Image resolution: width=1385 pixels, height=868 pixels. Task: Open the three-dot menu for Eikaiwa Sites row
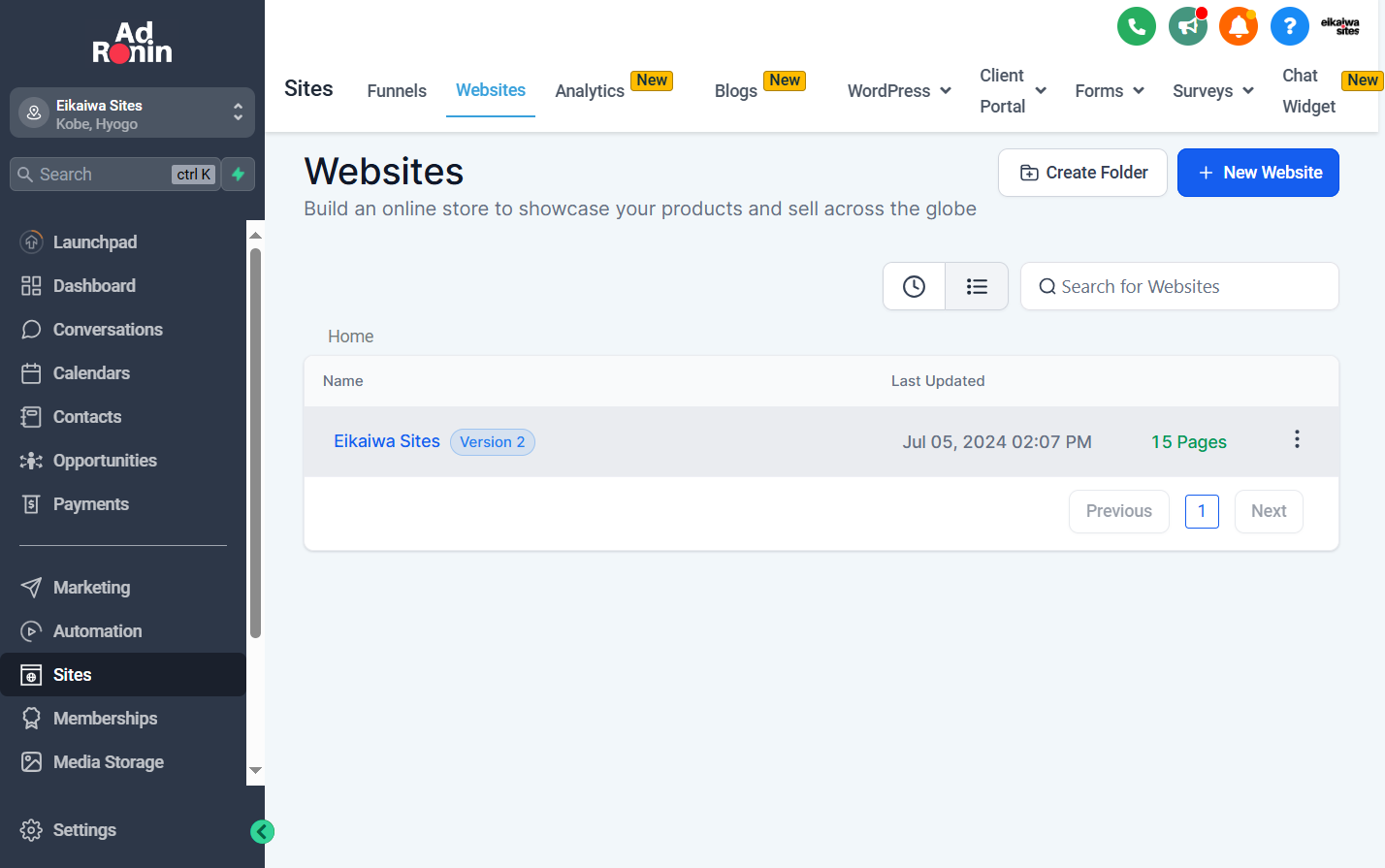click(1297, 439)
